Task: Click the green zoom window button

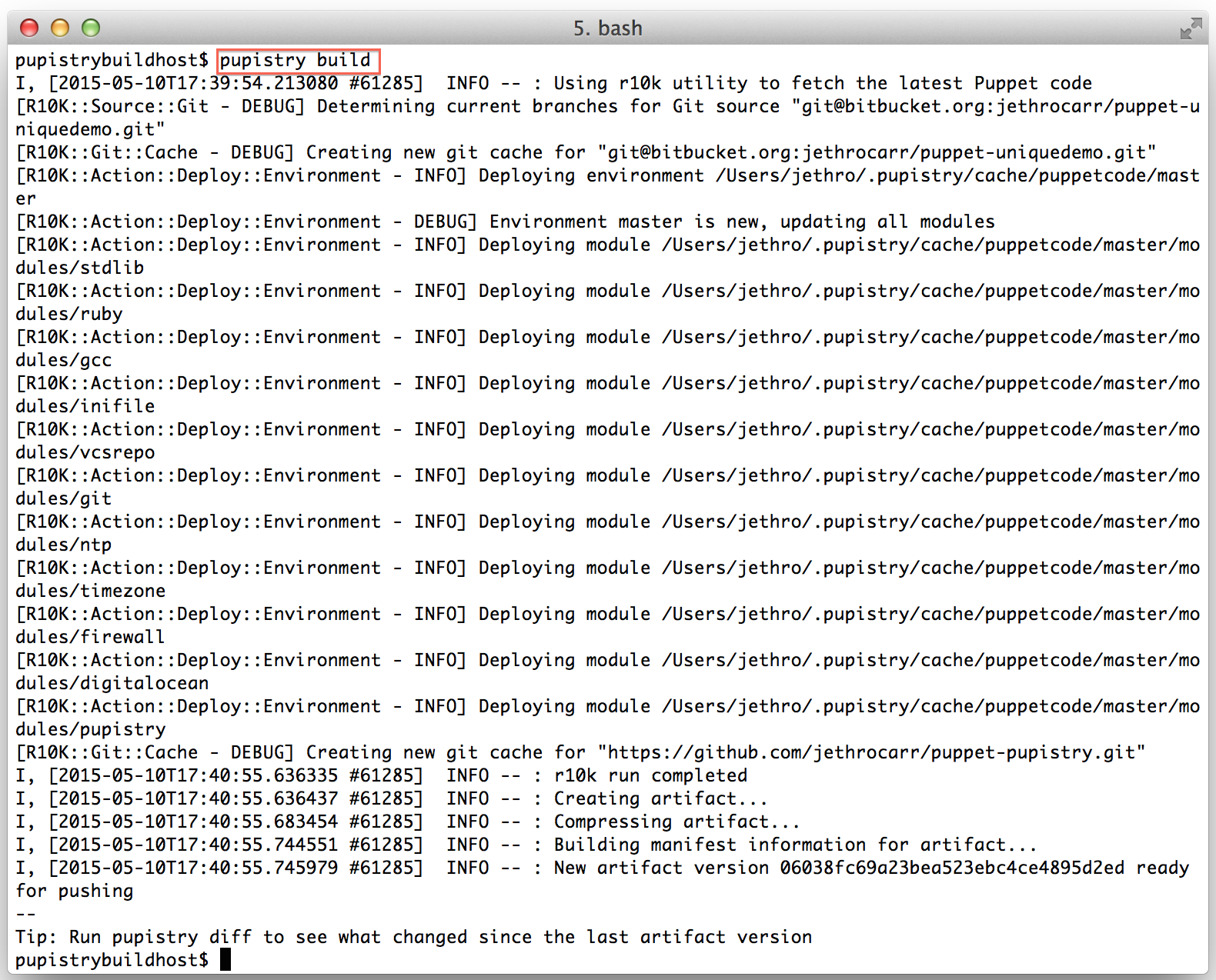Action: tap(91, 28)
